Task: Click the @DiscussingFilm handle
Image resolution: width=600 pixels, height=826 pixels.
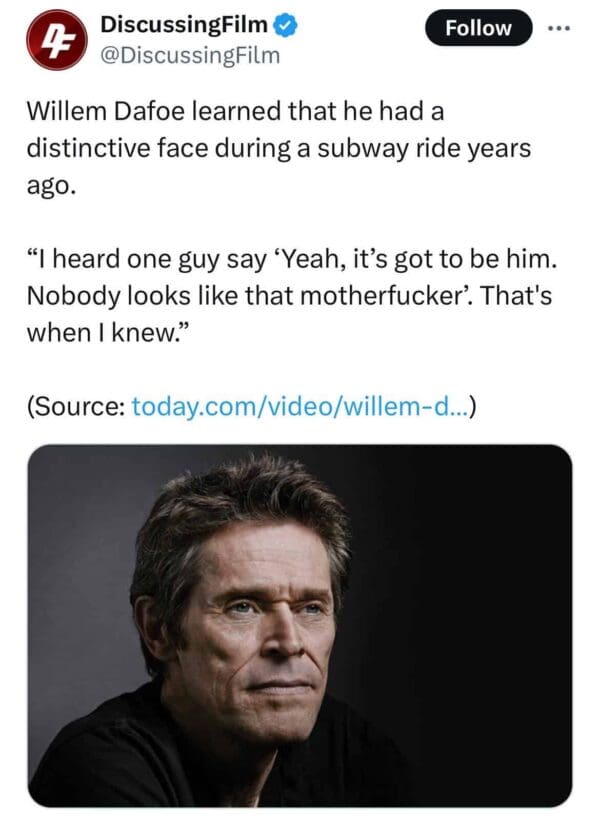Action: click(x=194, y=55)
